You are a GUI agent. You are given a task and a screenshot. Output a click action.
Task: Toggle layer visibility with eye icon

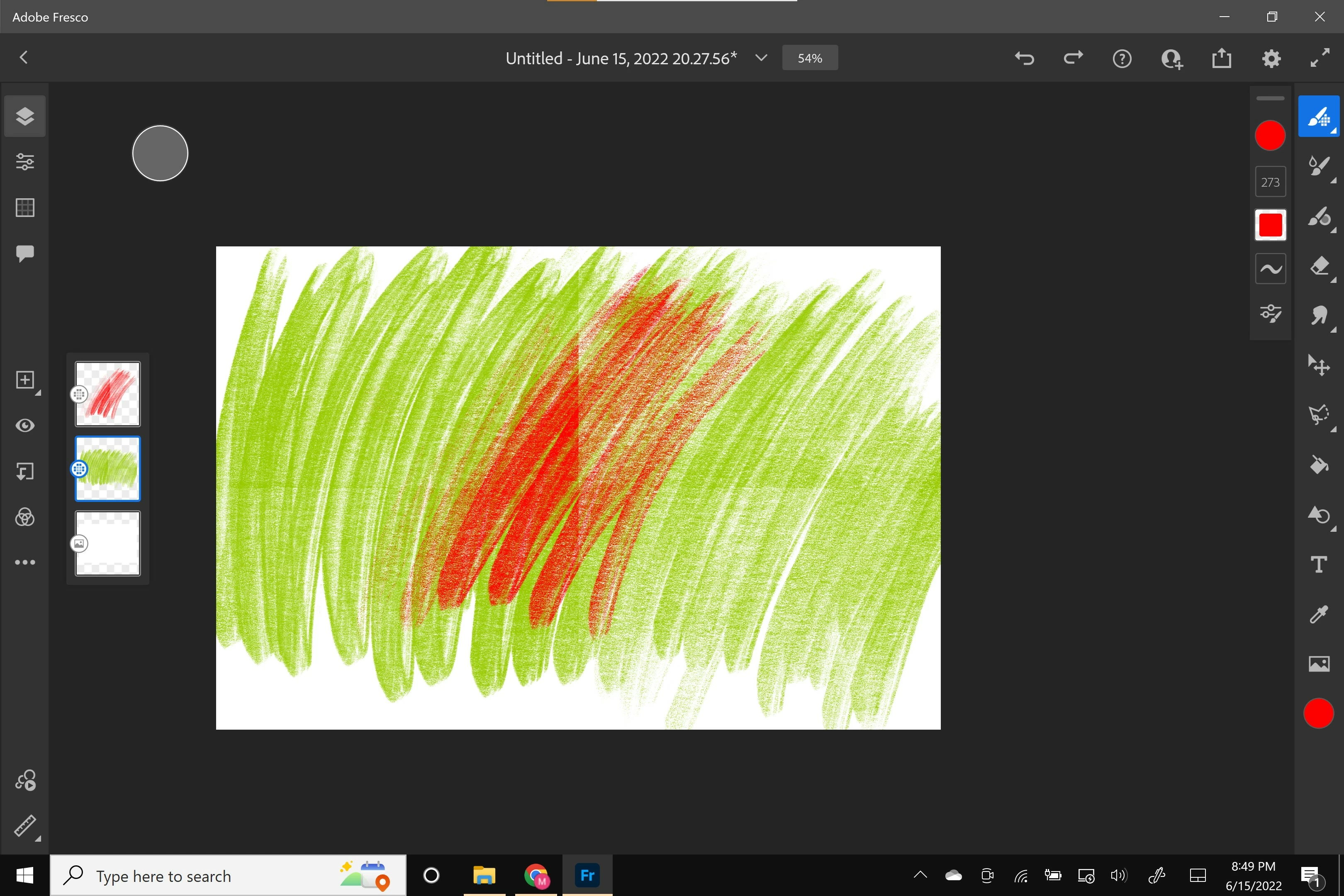point(24,426)
